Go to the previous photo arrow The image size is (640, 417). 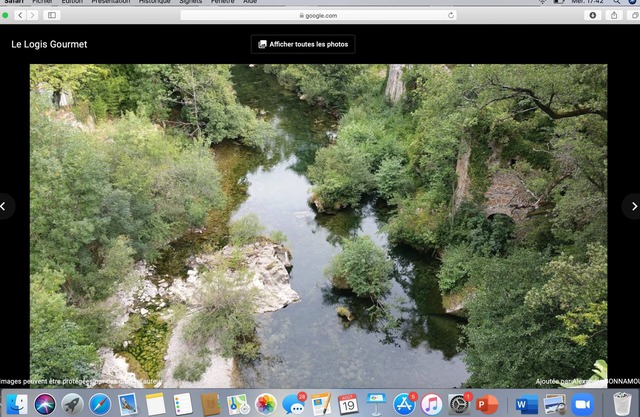coord(7,206)
